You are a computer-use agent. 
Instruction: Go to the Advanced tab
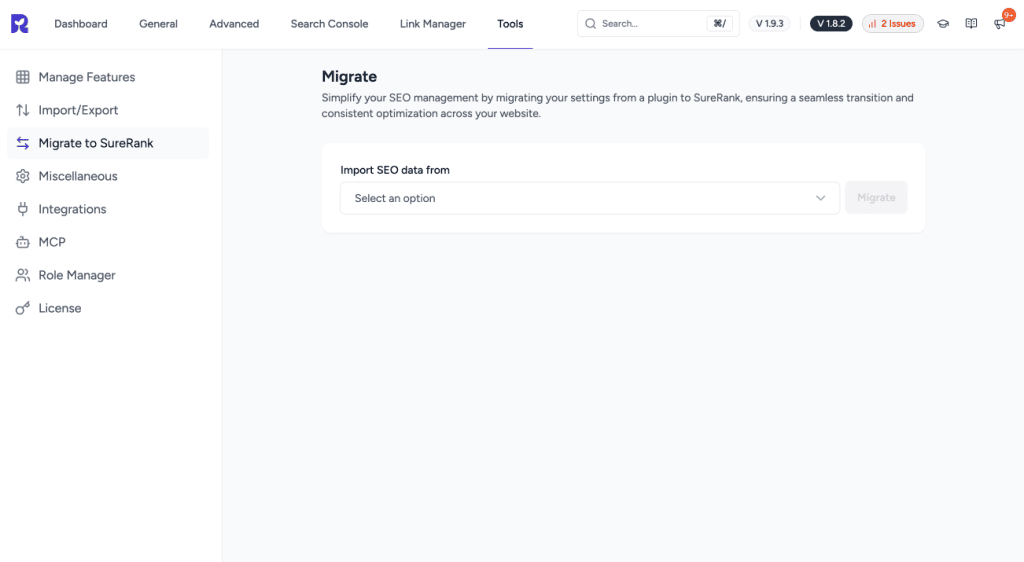click(234, 23)
